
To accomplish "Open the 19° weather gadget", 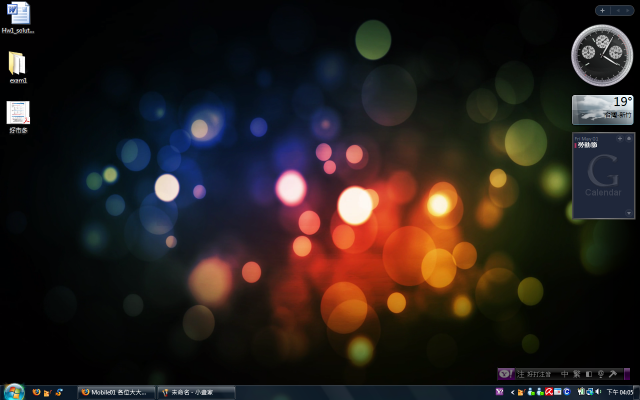I will pos(603,109).
